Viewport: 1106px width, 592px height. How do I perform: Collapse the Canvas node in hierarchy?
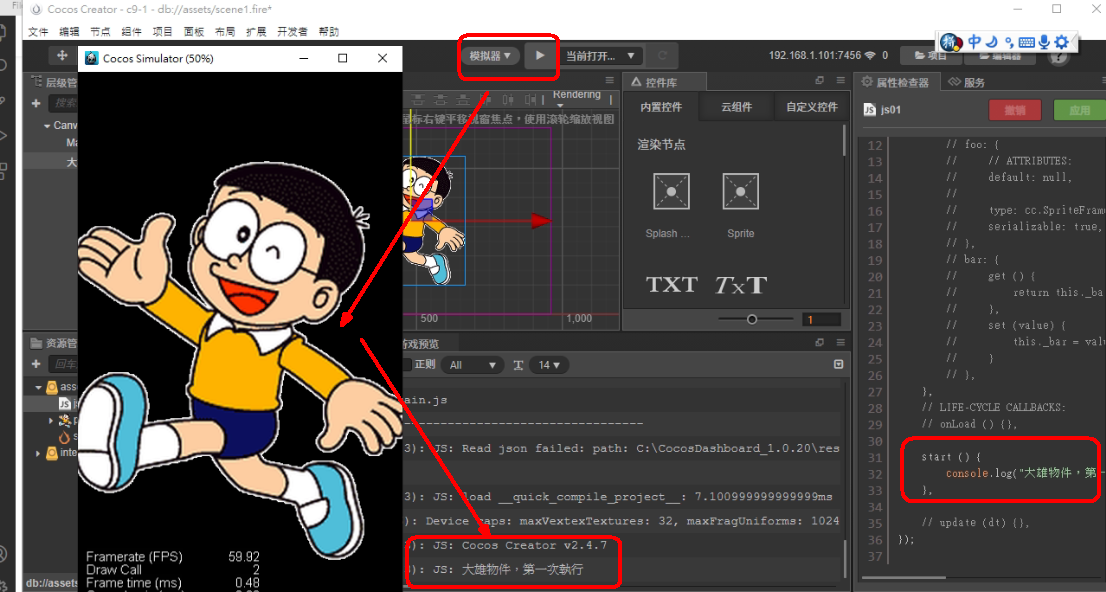pos(47,126)
